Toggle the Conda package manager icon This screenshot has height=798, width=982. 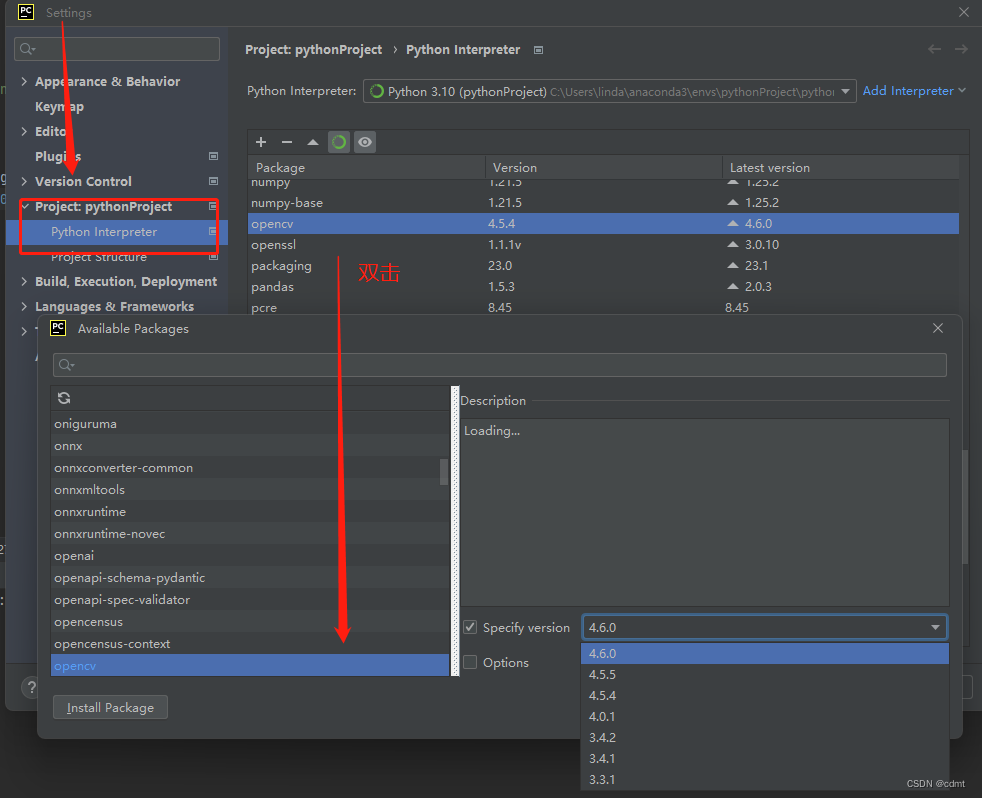point(339,142)
